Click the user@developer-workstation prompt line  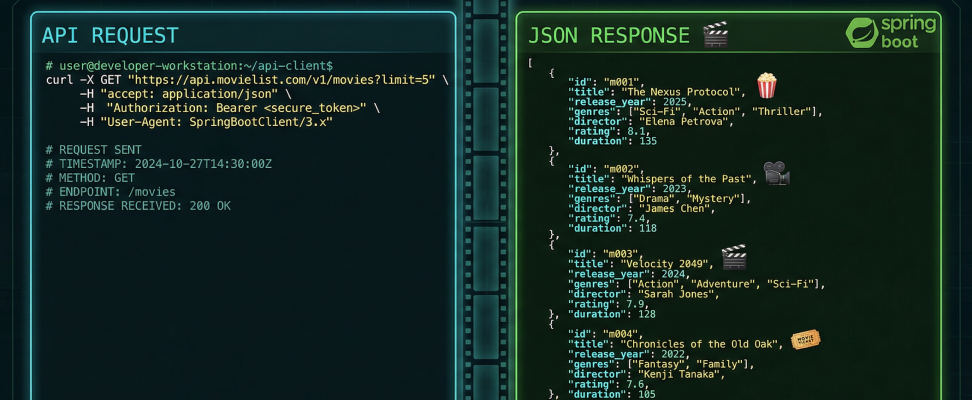(x=190, y=66)
